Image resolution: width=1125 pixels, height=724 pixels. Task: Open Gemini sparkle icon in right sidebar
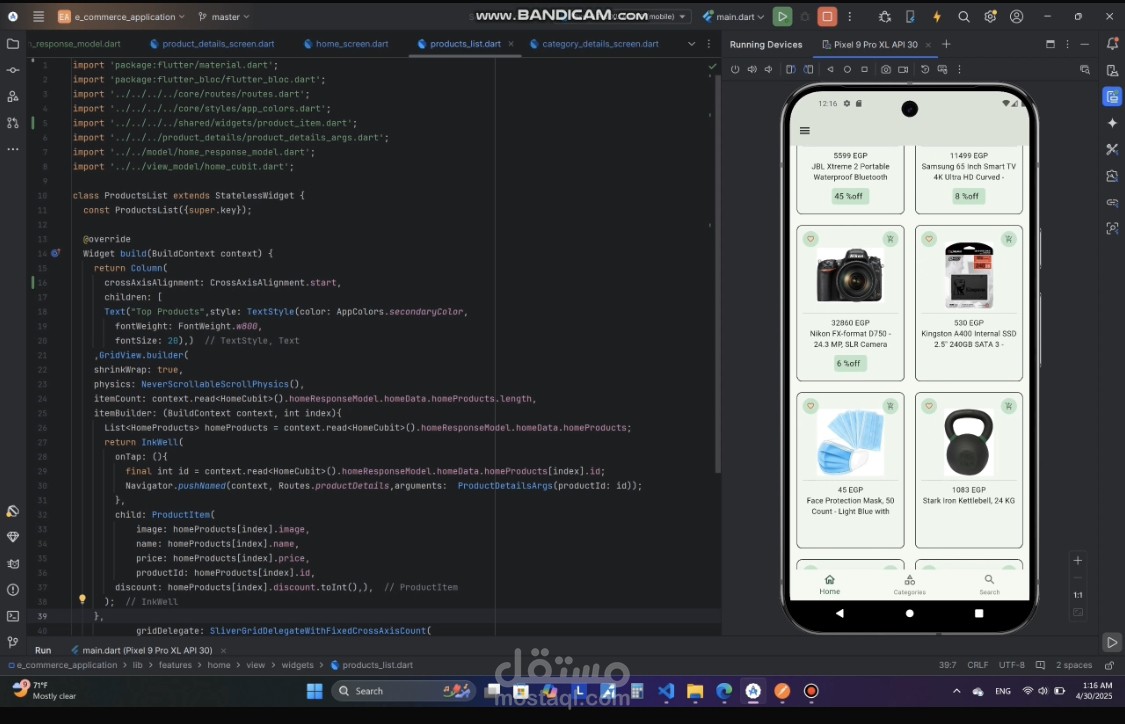[x=1112, y=123]
